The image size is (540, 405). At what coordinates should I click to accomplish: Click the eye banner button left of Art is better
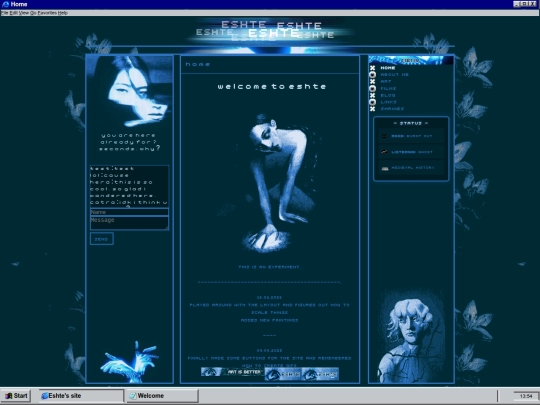212,372
